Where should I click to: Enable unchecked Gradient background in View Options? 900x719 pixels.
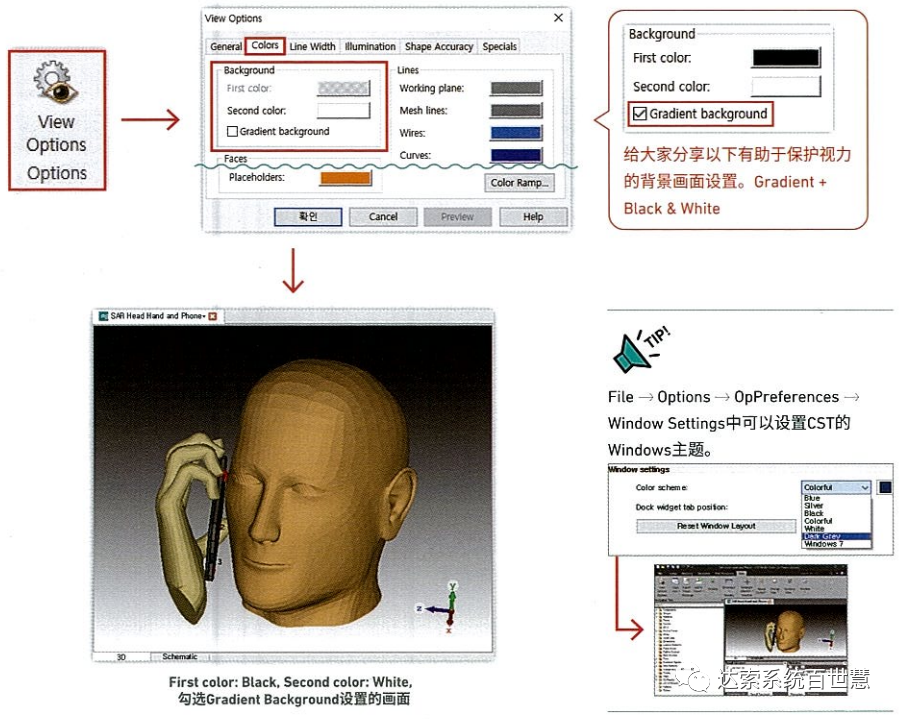coord(232,131)
